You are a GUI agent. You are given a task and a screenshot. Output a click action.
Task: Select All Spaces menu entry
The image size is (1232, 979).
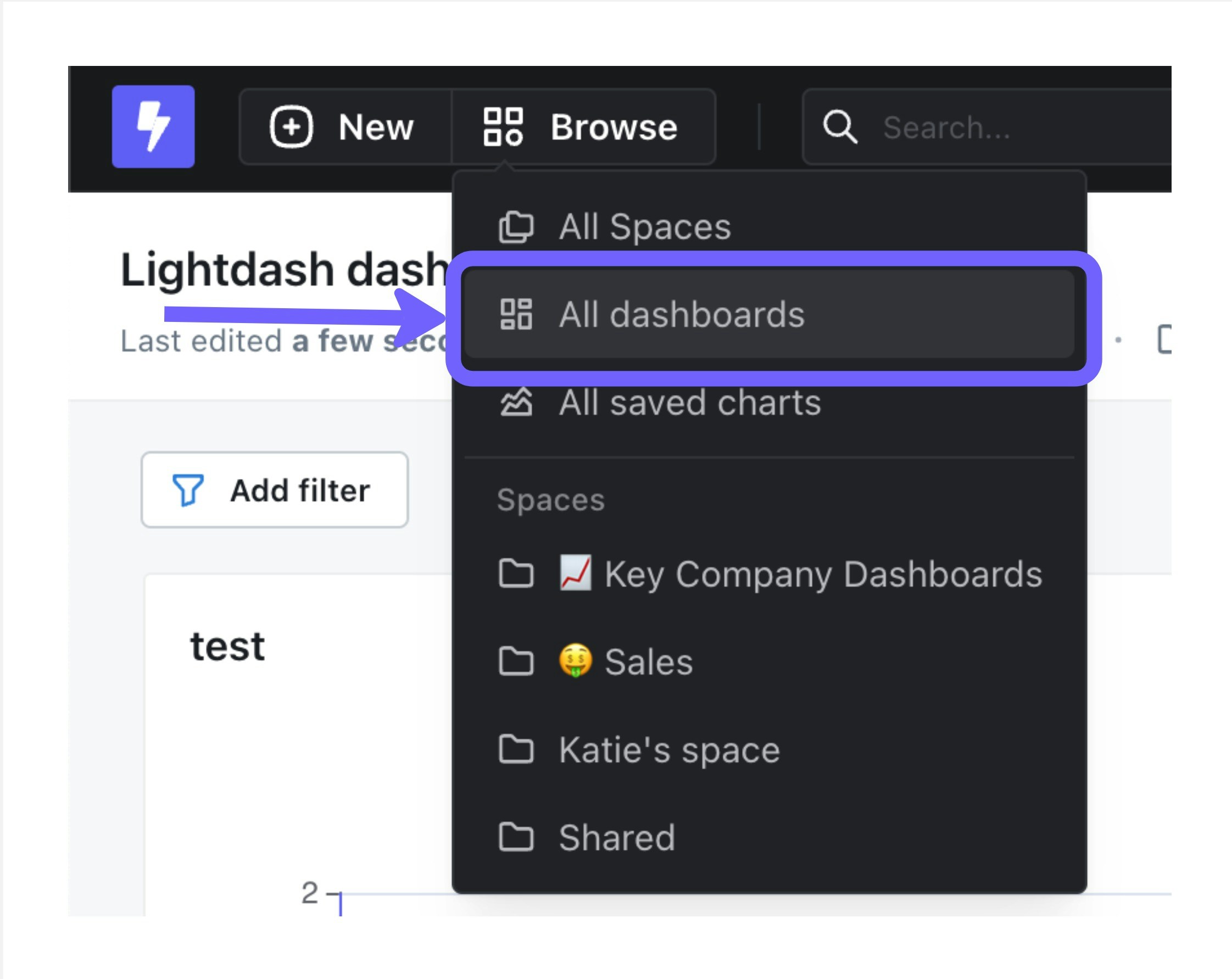click(x=645, y=227)
